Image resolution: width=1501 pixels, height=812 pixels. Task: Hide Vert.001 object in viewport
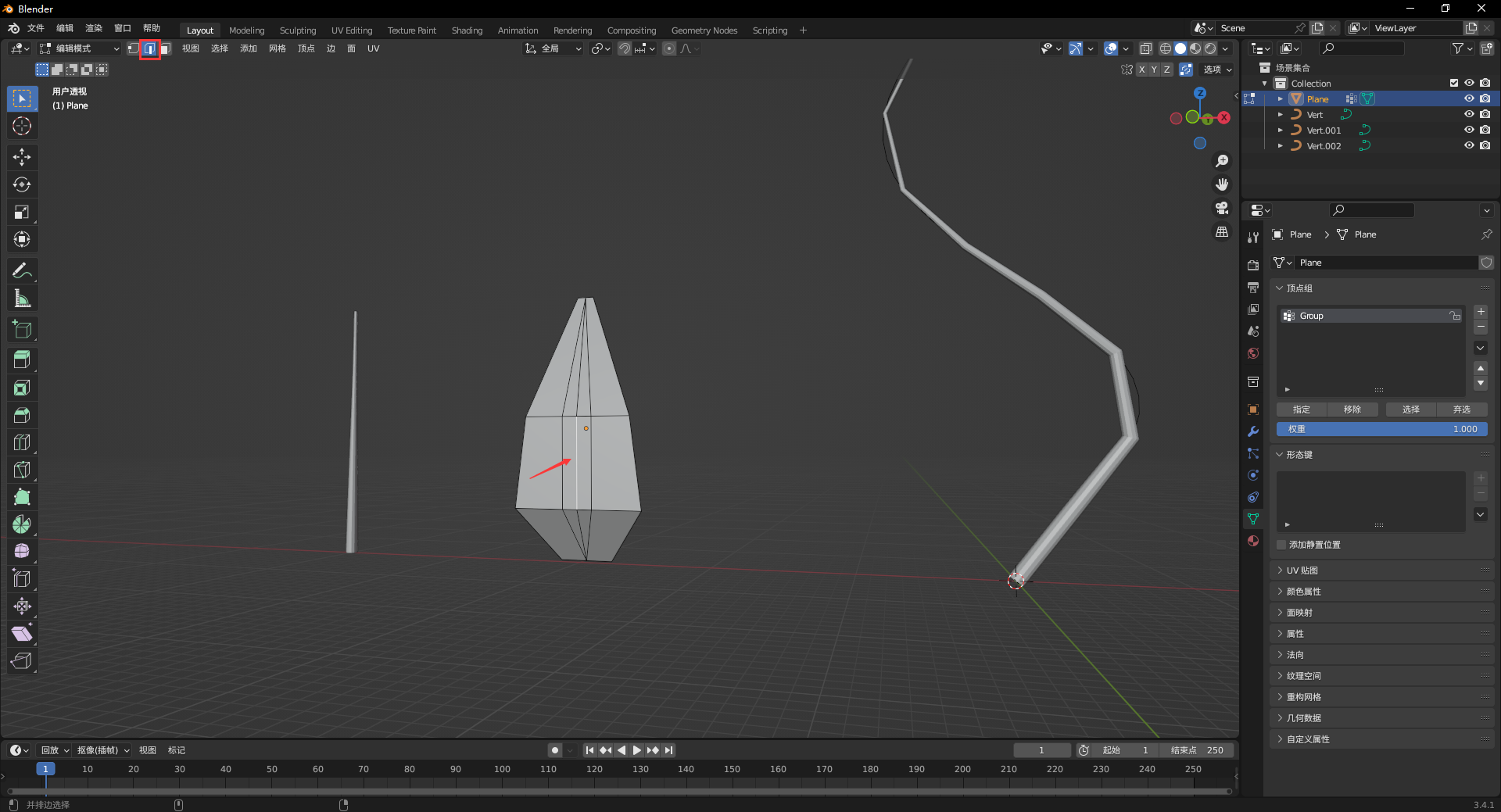(1469, 131)
